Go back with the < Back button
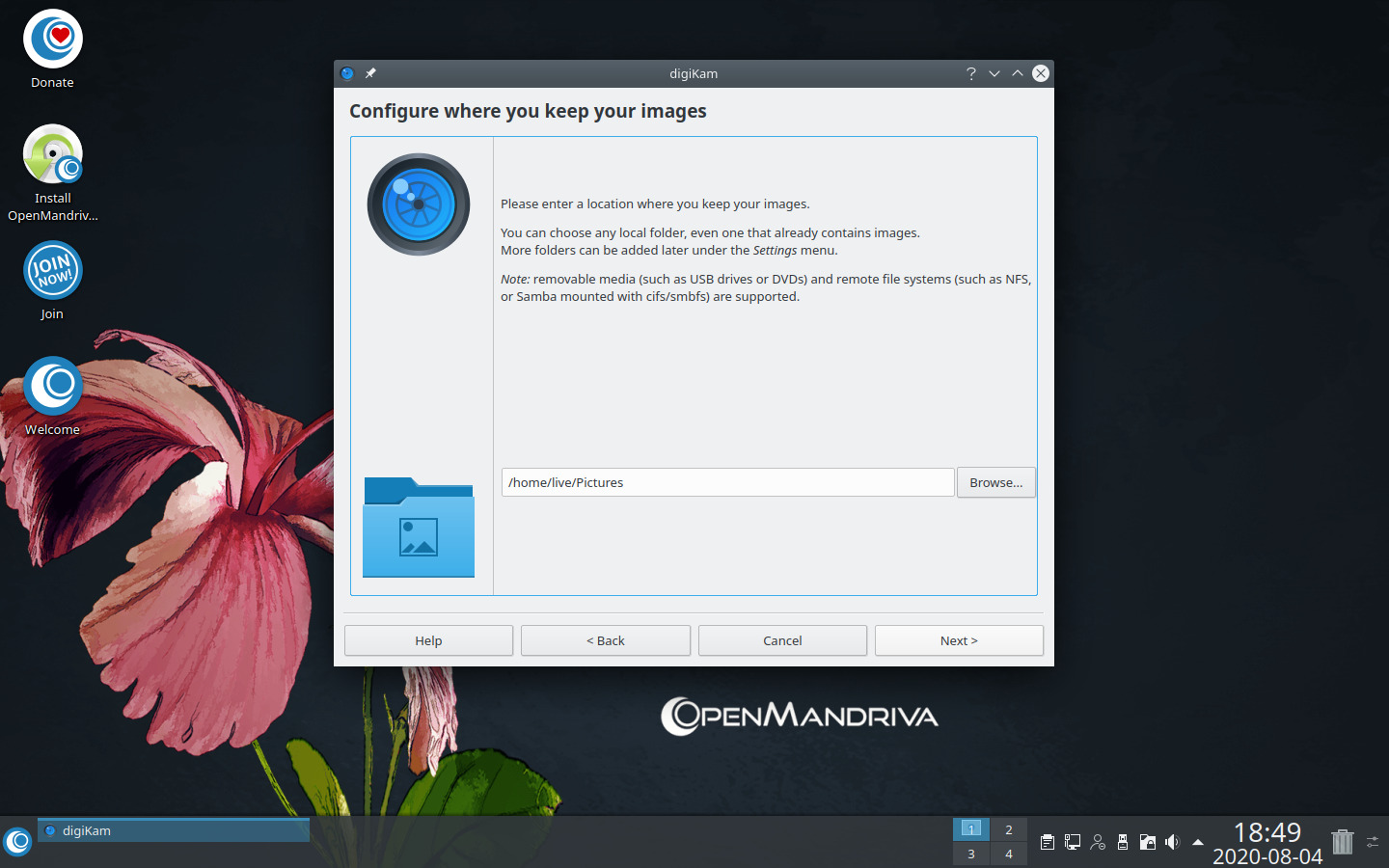 coord(606,640)
